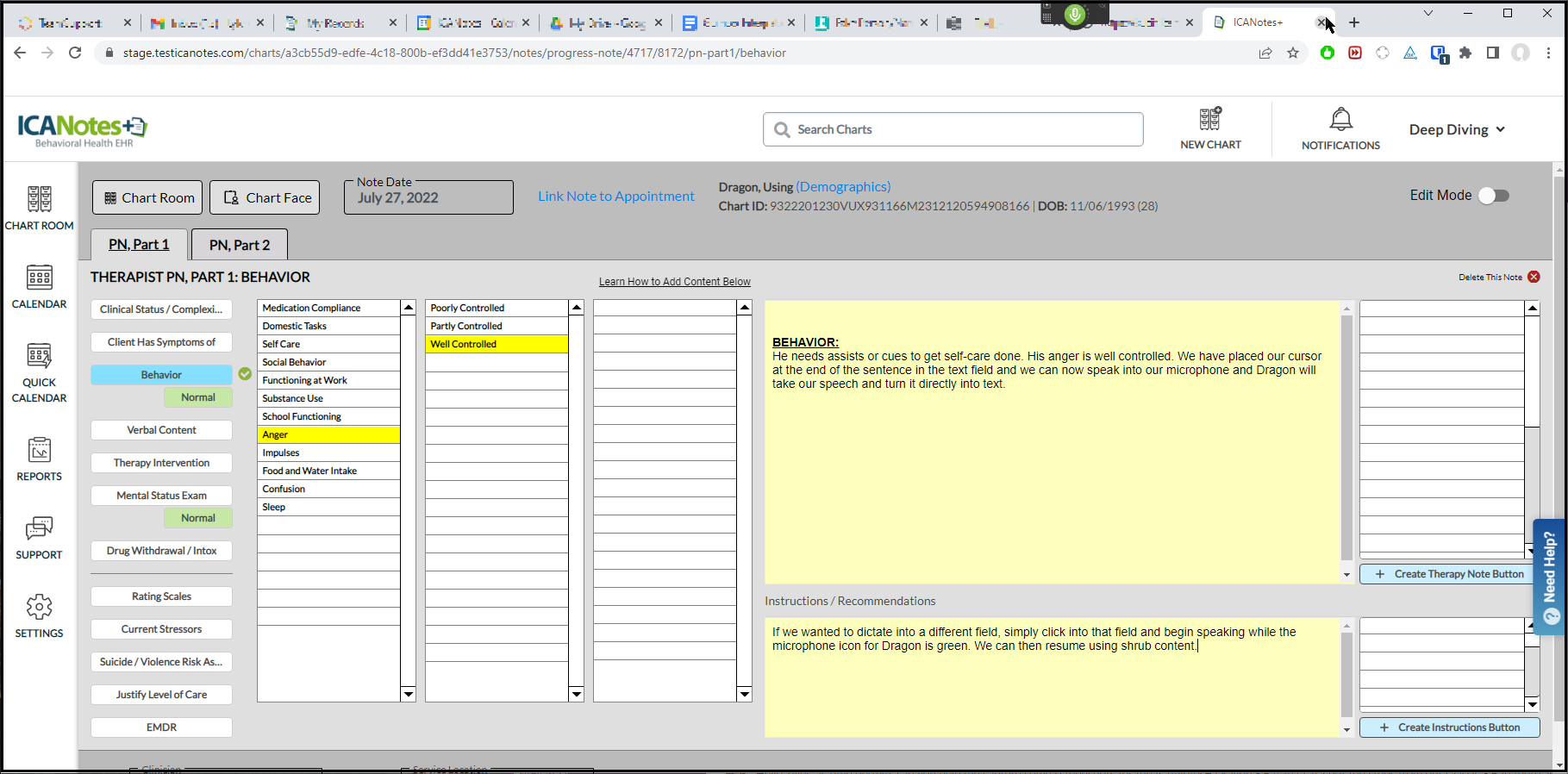Image resolution: width=1568 pixels, height=774 pixels.
Task: Click into the Search Charts field
Action: click(953, 129)
